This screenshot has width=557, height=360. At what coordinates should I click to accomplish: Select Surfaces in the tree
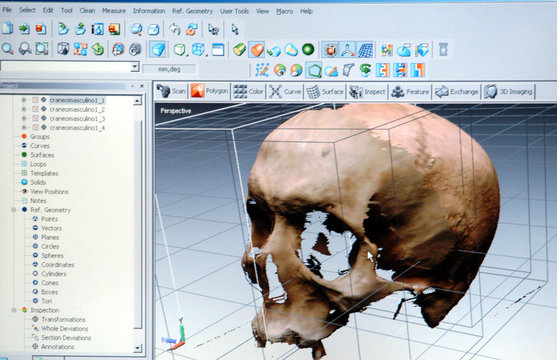click(42, 155)
